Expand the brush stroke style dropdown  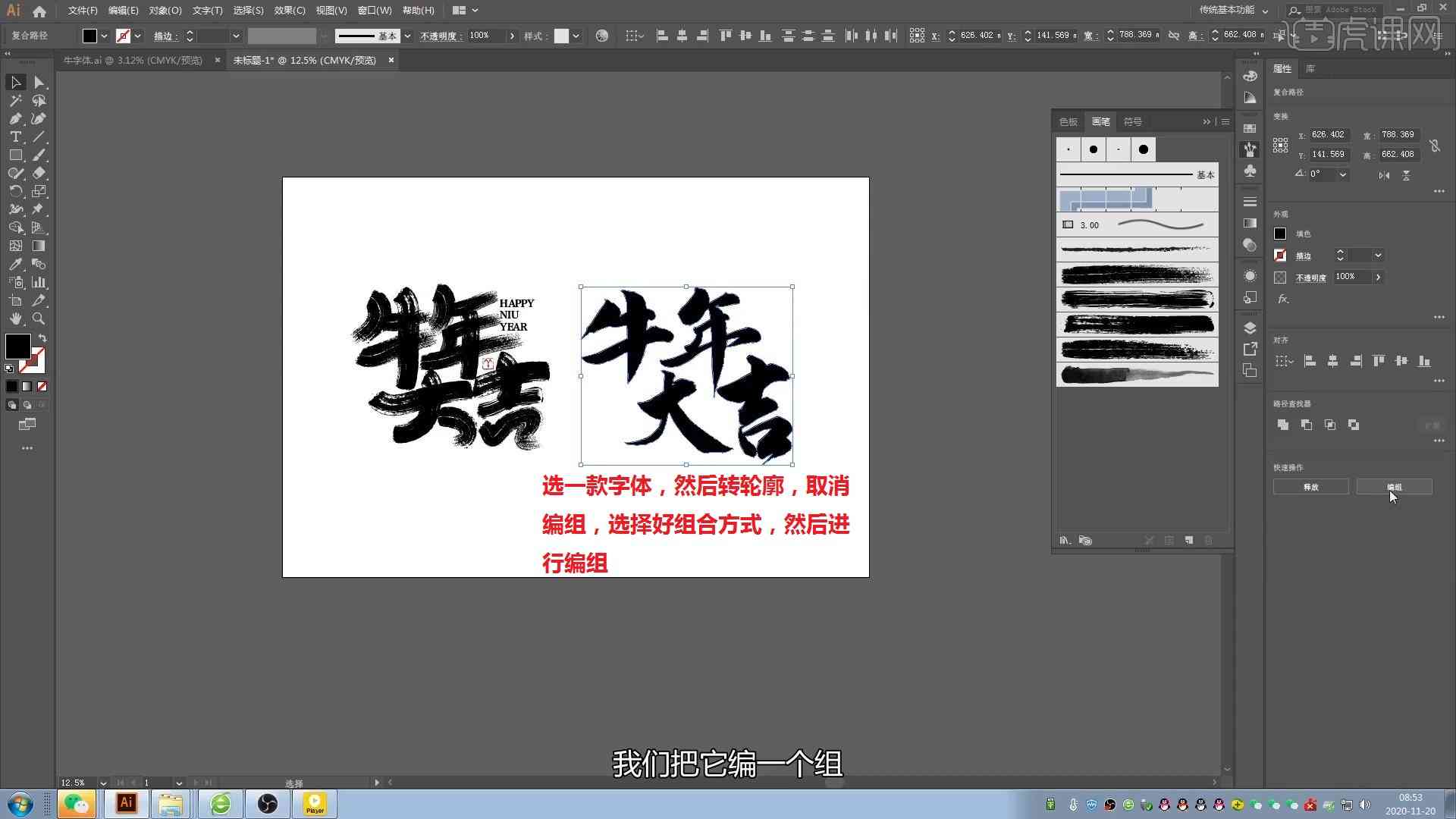coord(408,36)
